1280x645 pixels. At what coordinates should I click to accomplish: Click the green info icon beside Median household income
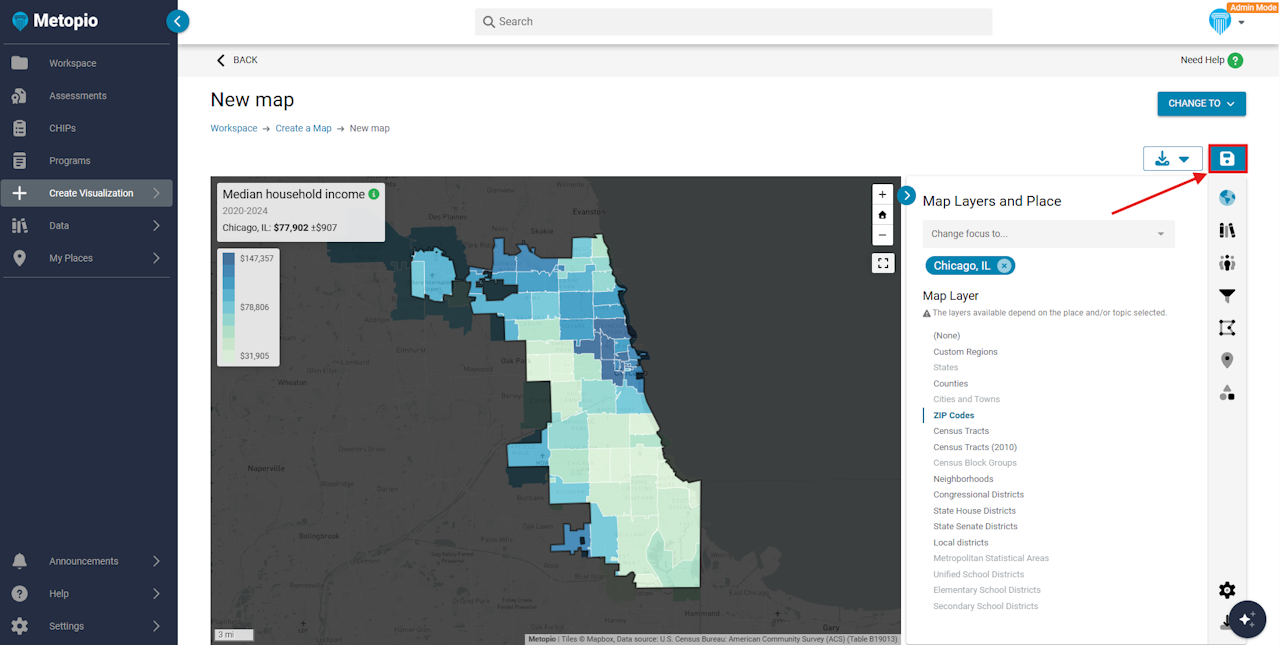(x=374, y=194)
